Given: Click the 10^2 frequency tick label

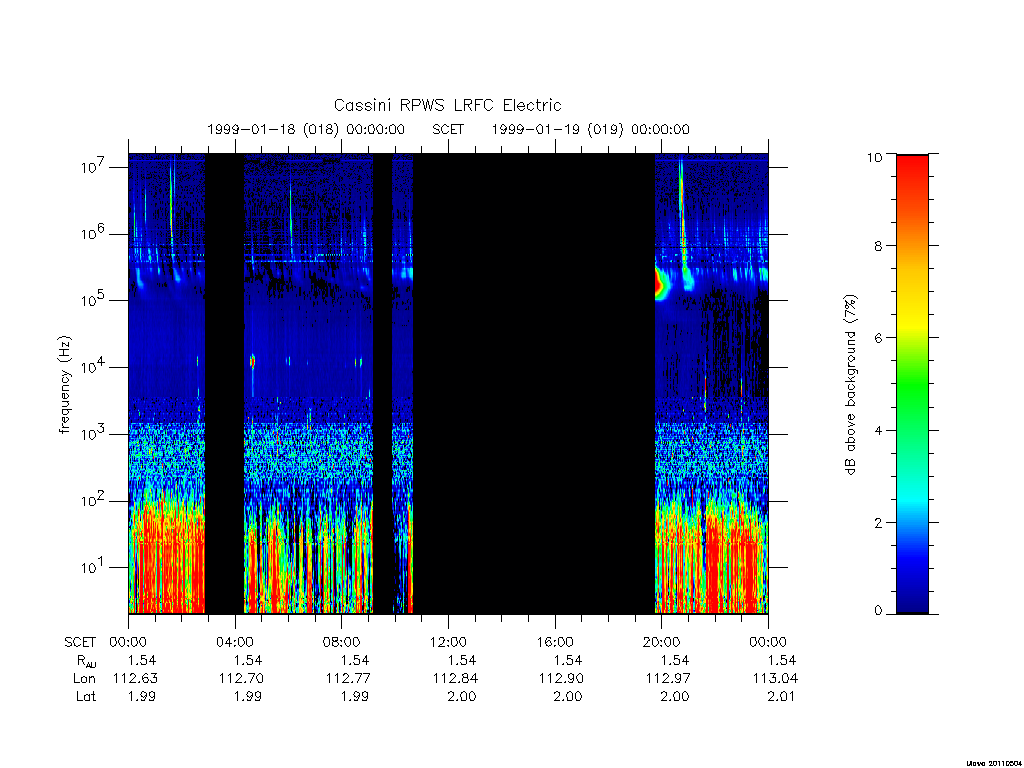Looking at the screenshot, I should pyautogui.click(x=94, y=500).
